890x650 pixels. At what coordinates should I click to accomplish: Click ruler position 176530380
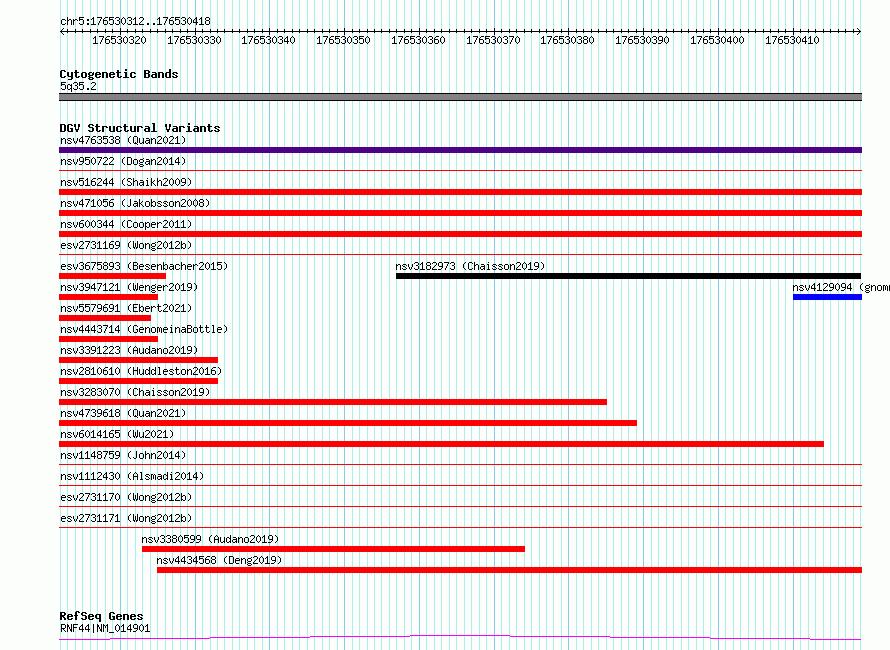568,40
